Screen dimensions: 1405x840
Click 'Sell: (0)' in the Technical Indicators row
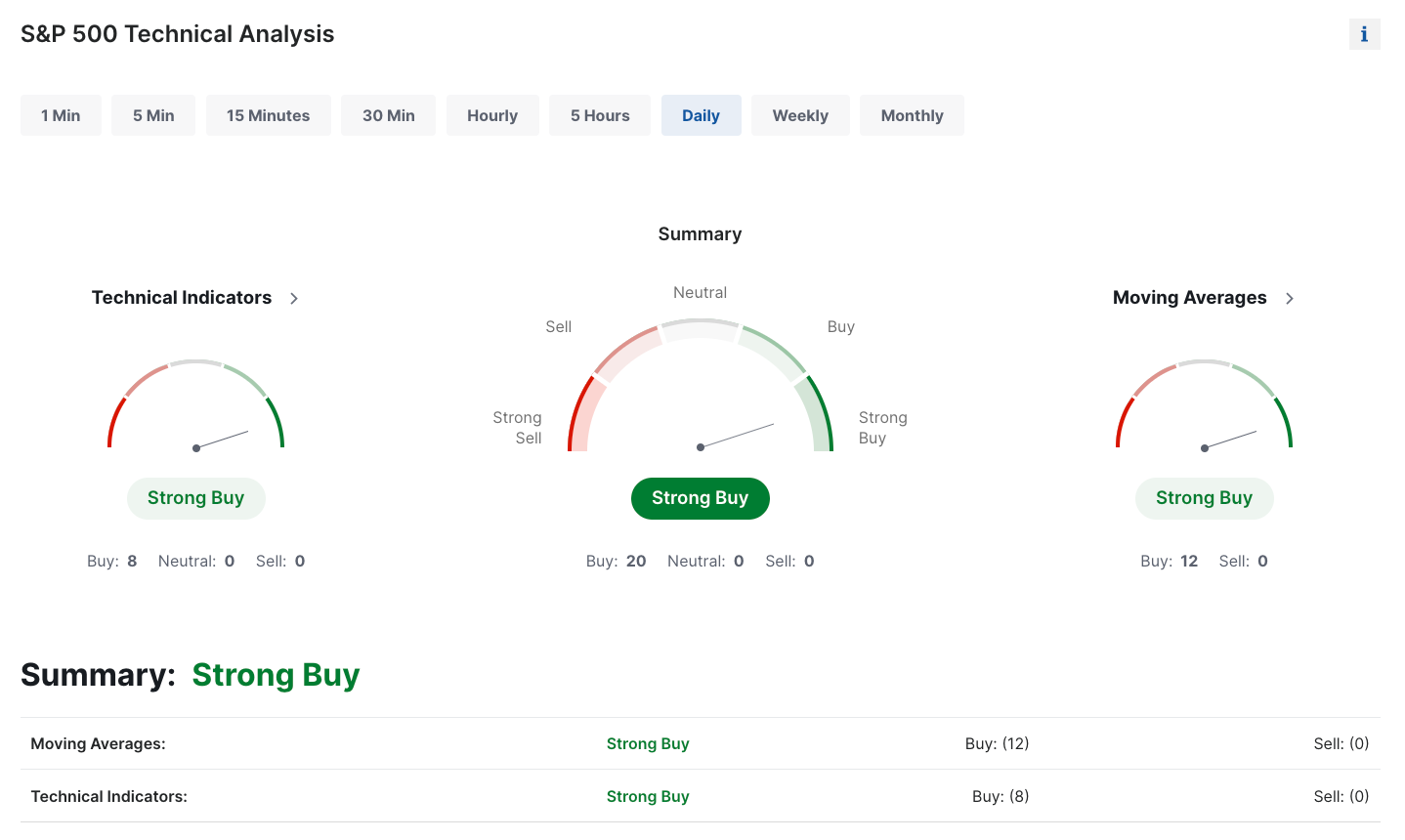1341,797
